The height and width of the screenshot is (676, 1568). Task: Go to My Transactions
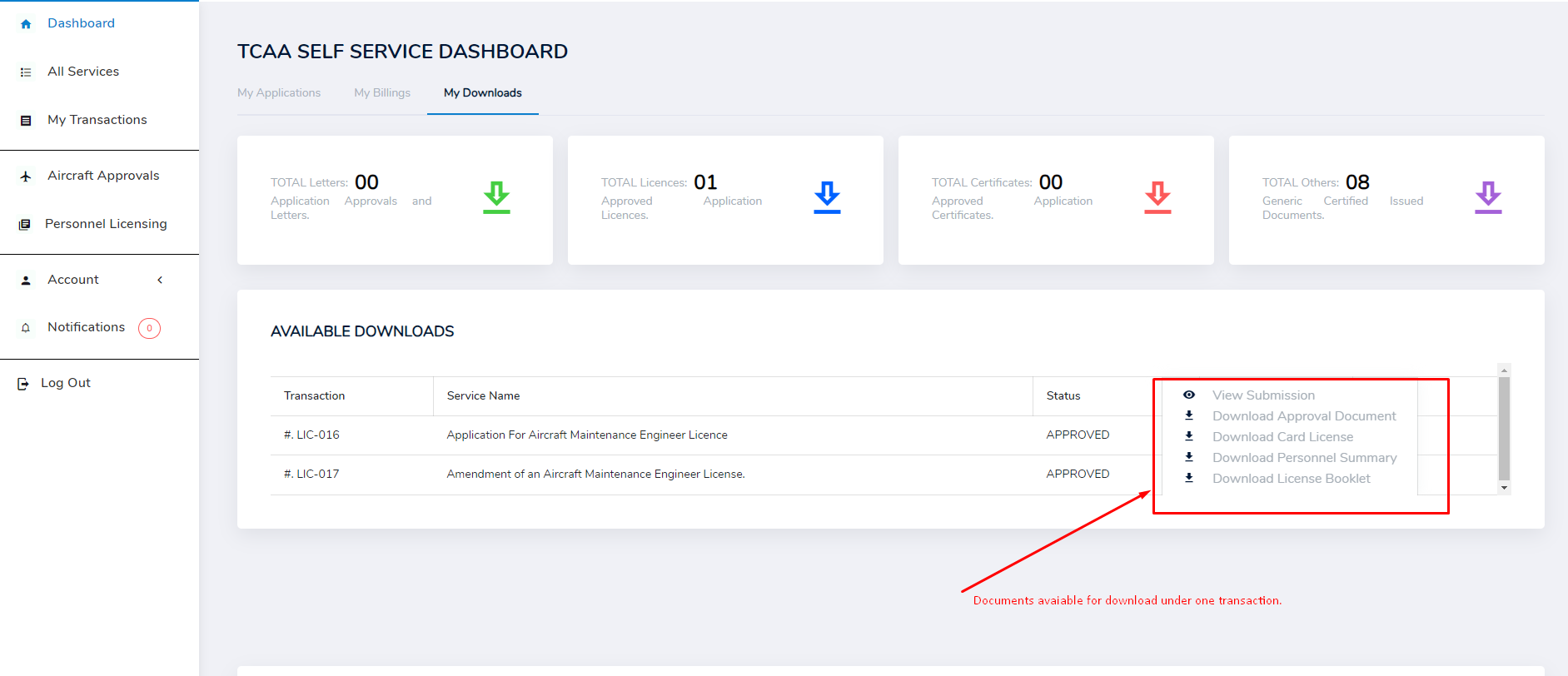pyautogui.click(x=97, y=120)
